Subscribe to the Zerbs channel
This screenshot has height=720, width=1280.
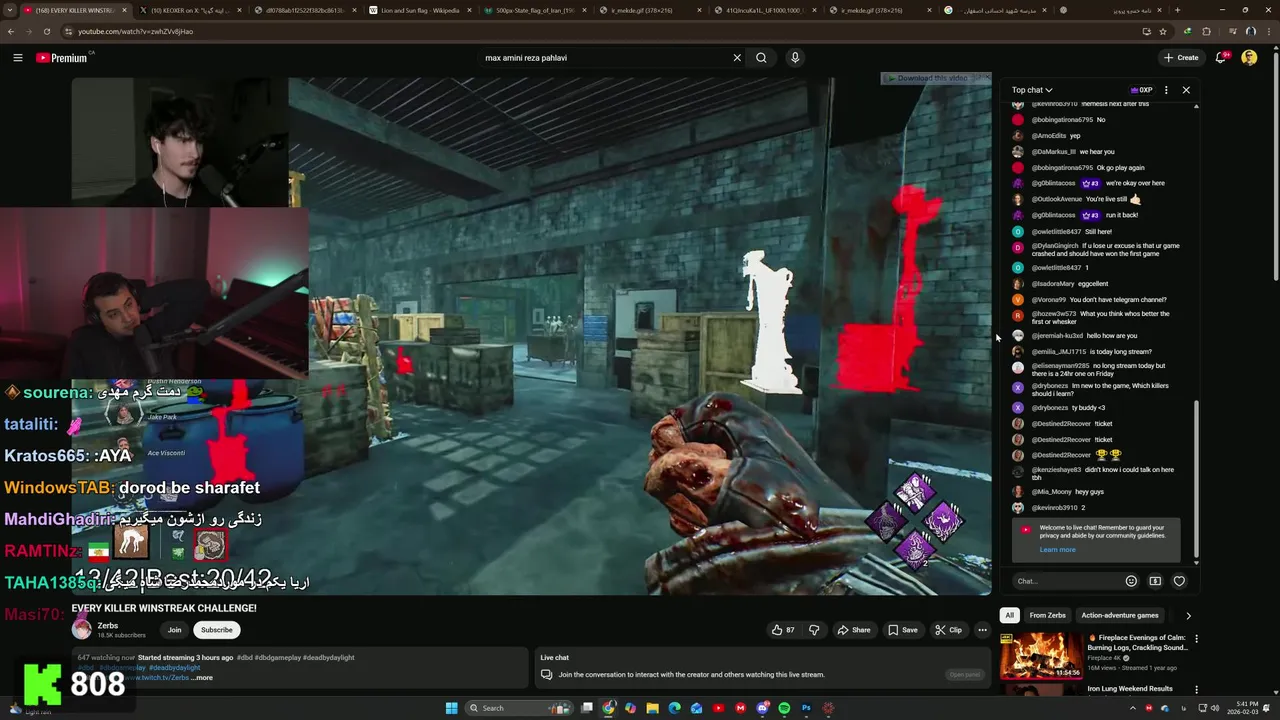tap(216, 630)
